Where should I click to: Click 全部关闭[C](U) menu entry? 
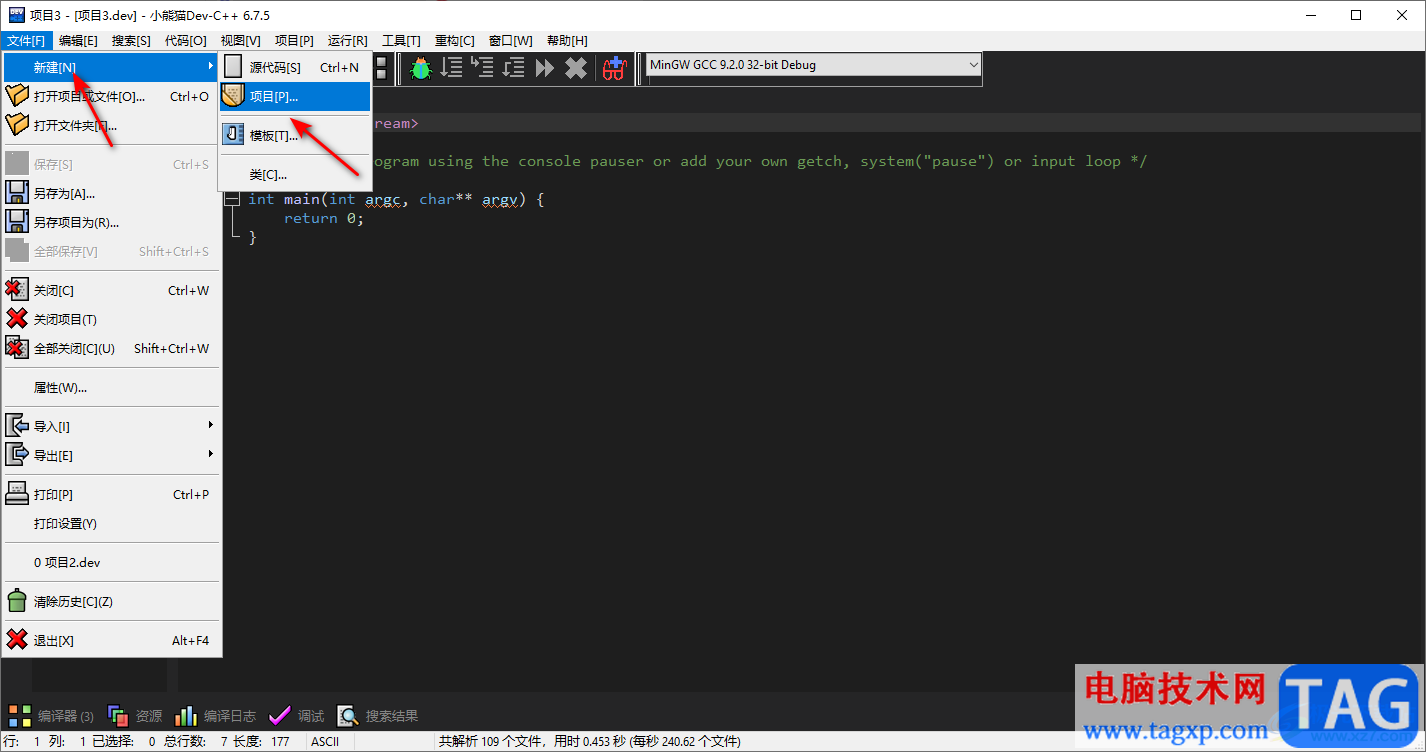point(111,348)
